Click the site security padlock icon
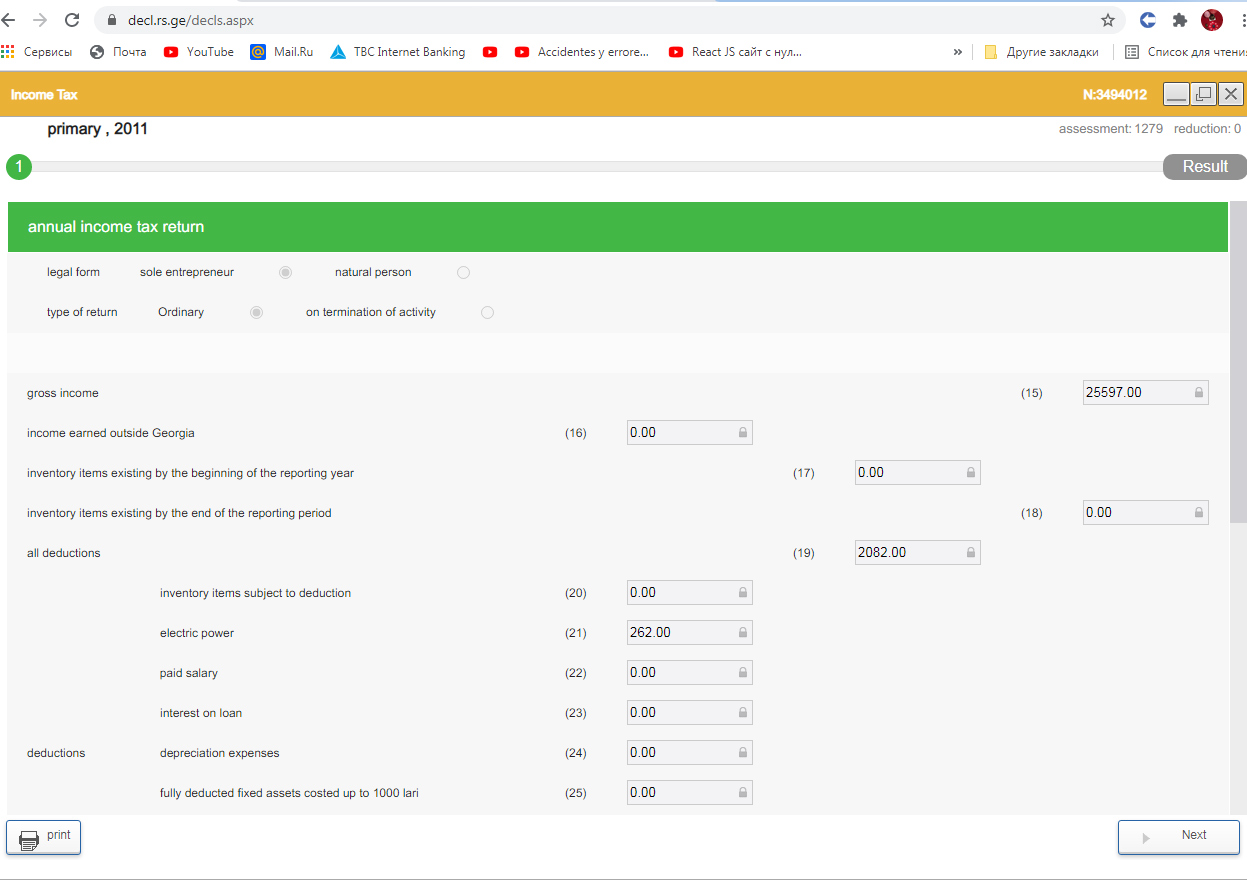 click(x=110, y=20)
